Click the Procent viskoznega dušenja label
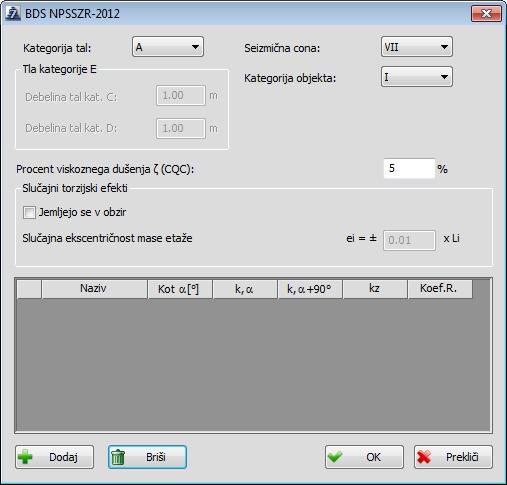Viewport: 507px width, 485px height. pyautogui.click(x=105, y=169)
